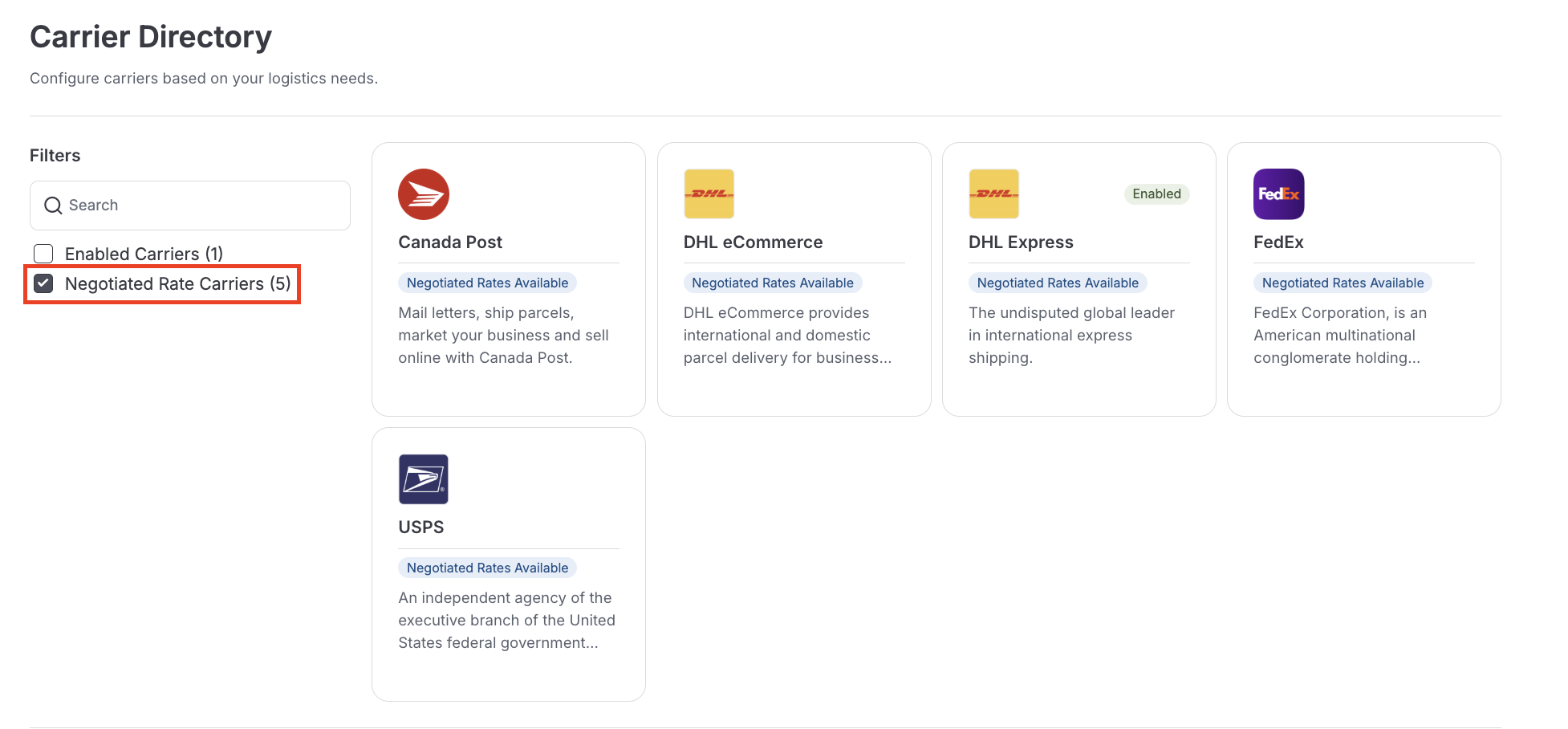1568x729 pixels.
Task: Open the FedEx carrier title
Action: [x=1278, y=242]
